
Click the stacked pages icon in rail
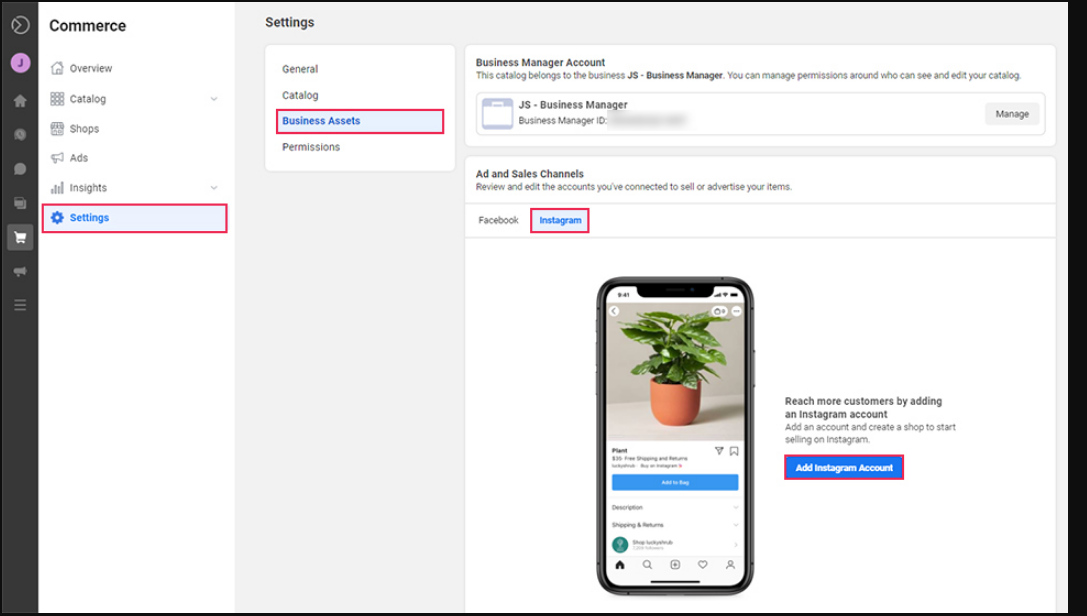click(20, 203)
